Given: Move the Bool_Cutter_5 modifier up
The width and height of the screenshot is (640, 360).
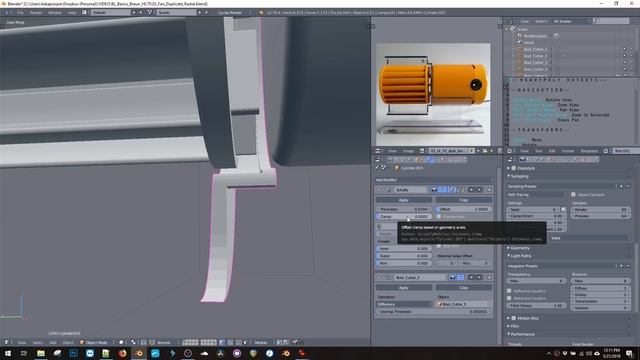Looking at the screenshot, I should click(x=471, y=278).
